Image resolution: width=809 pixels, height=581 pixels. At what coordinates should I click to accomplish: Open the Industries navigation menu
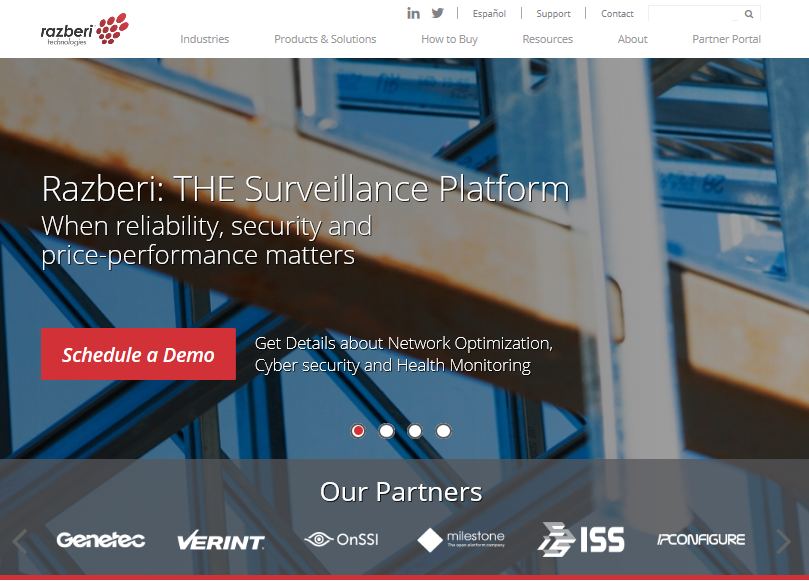coord(204,39)
